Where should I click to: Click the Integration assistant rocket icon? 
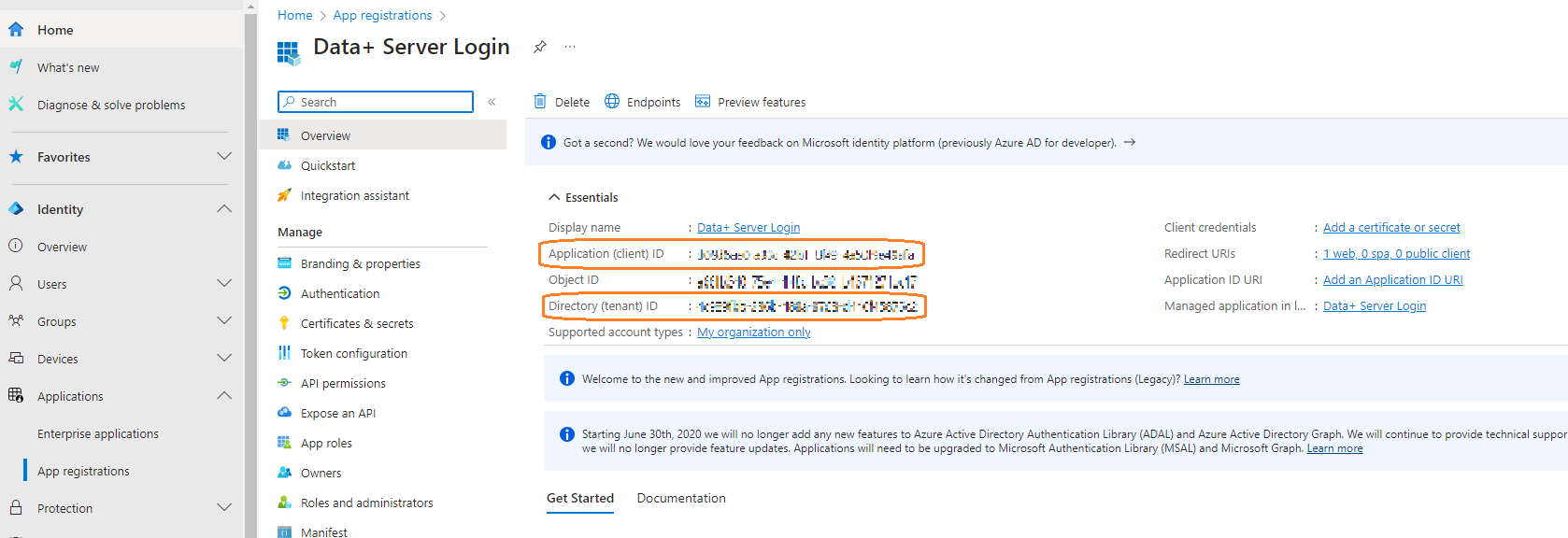[x=284, y=195]
